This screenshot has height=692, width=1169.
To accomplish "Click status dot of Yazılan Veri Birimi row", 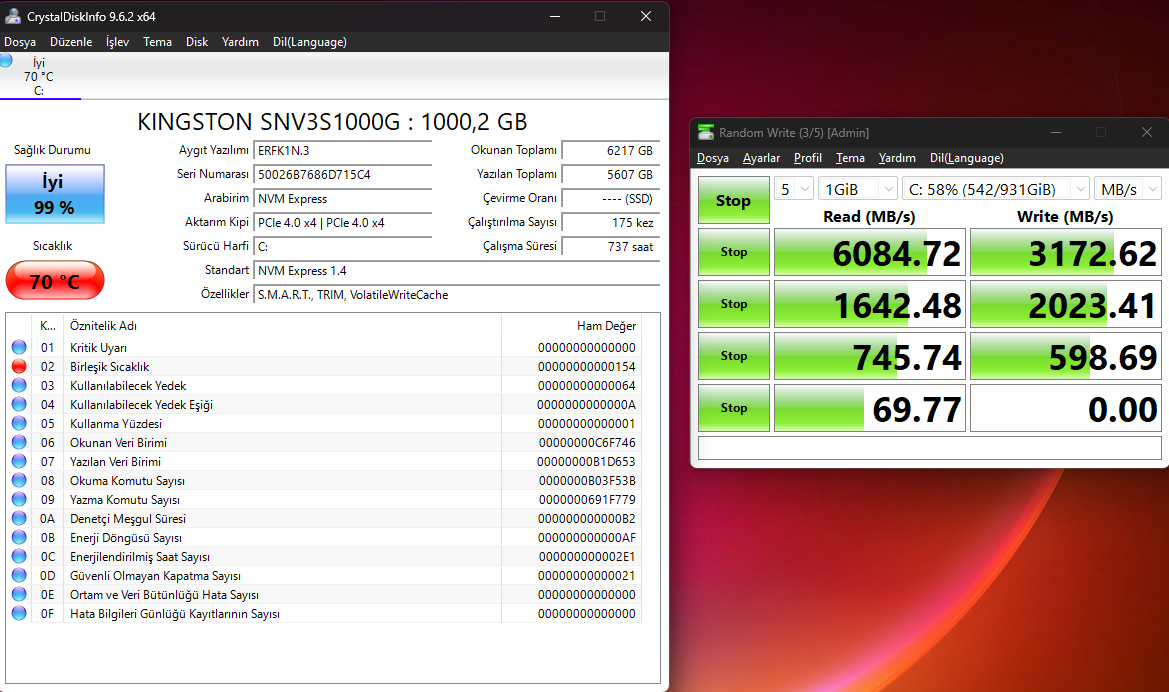I will (19, 461).
